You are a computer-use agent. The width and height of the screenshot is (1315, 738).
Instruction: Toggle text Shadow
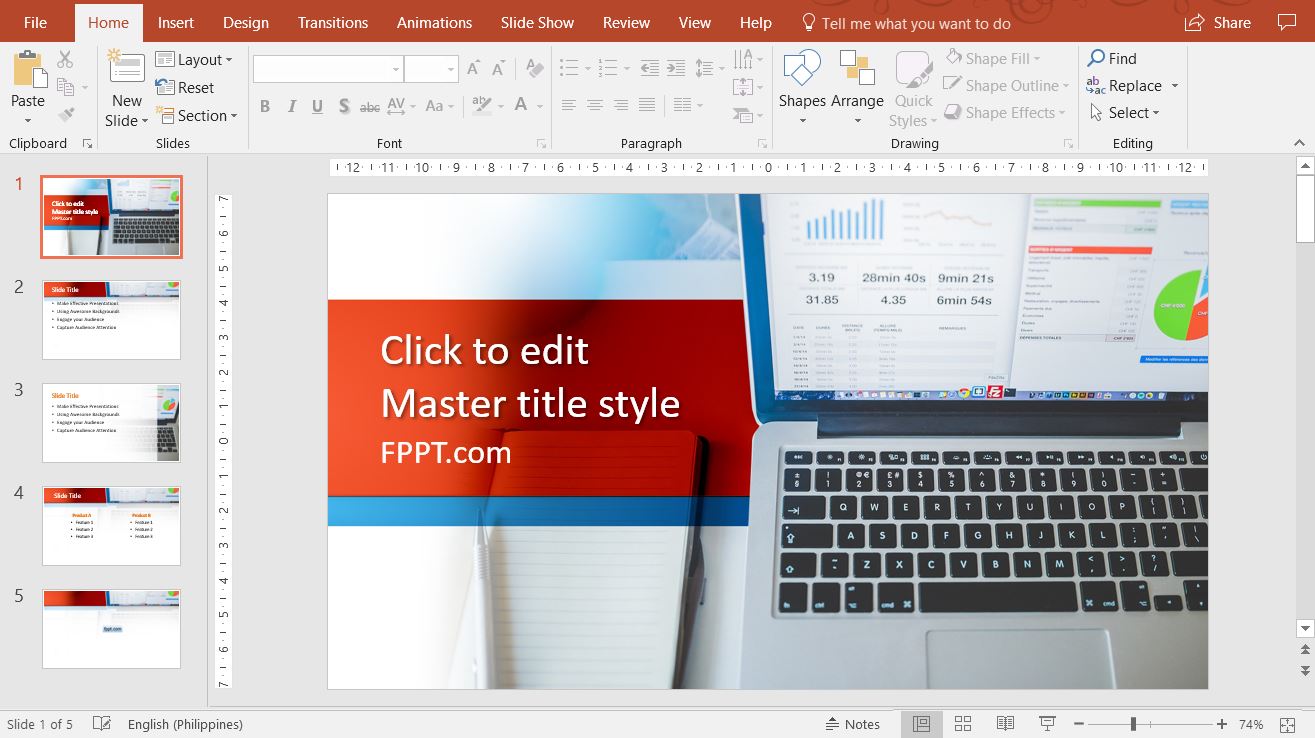(343, 106)
